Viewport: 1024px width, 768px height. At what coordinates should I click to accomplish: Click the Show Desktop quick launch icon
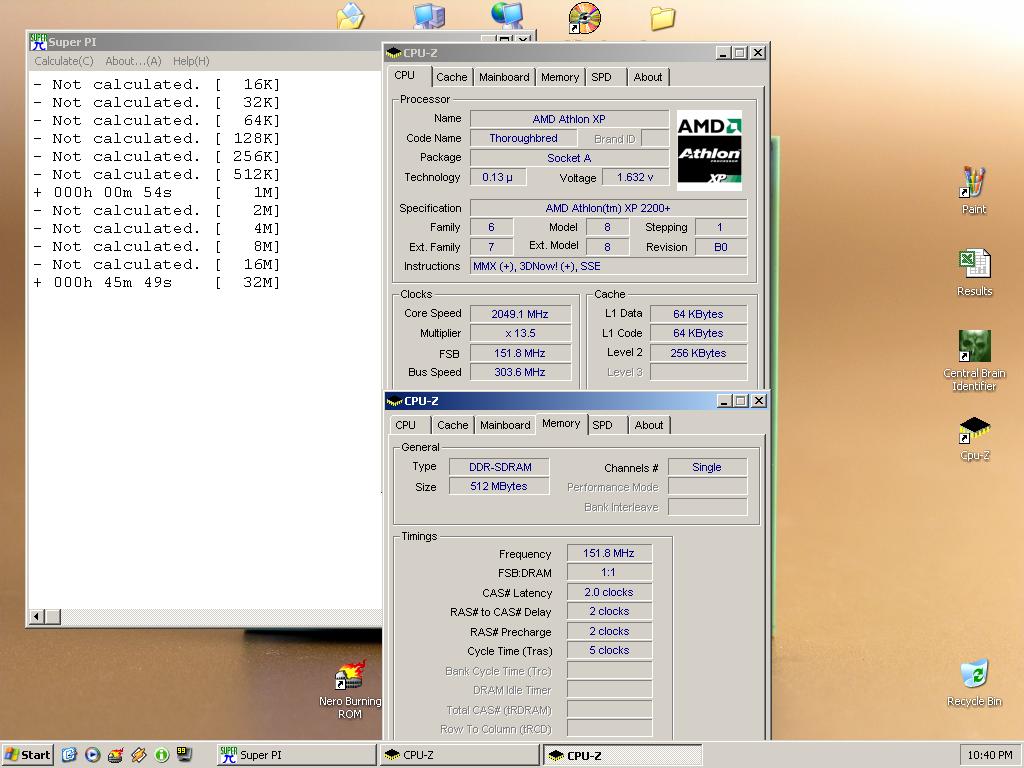pyautogui.click(x=69, y=755)
